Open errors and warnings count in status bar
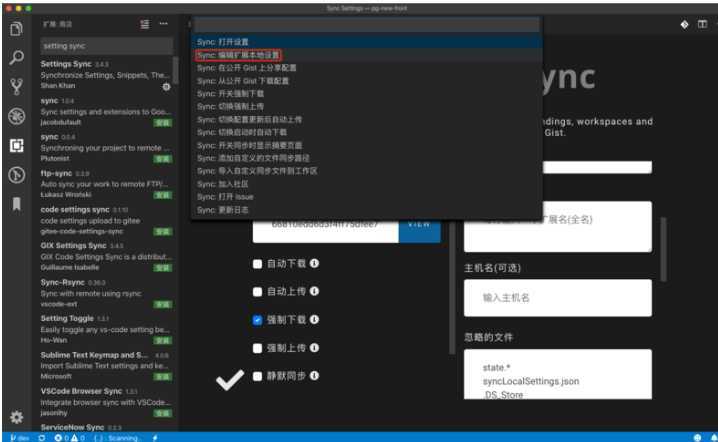 point(69,438)
